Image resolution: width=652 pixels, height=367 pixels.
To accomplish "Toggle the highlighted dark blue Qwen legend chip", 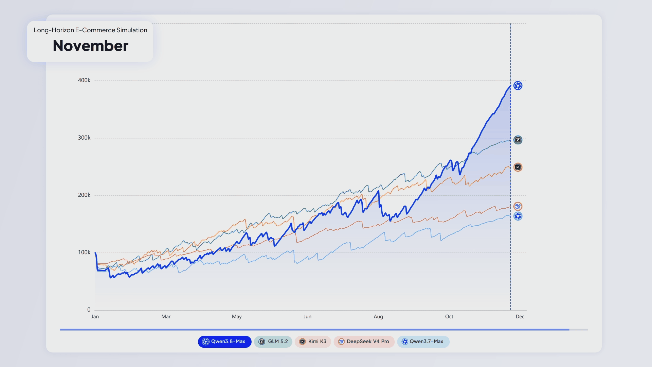I will [x=225, y=342].
